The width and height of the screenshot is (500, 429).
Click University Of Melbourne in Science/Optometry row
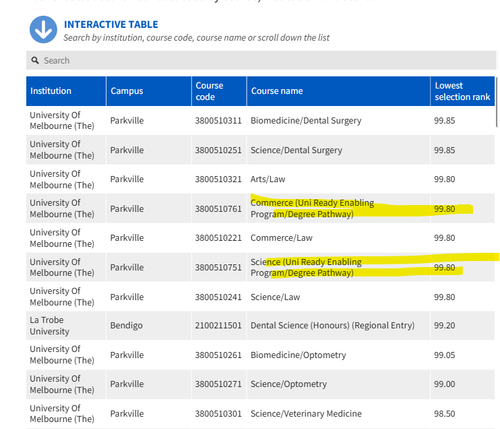click(x=62, y=384)
